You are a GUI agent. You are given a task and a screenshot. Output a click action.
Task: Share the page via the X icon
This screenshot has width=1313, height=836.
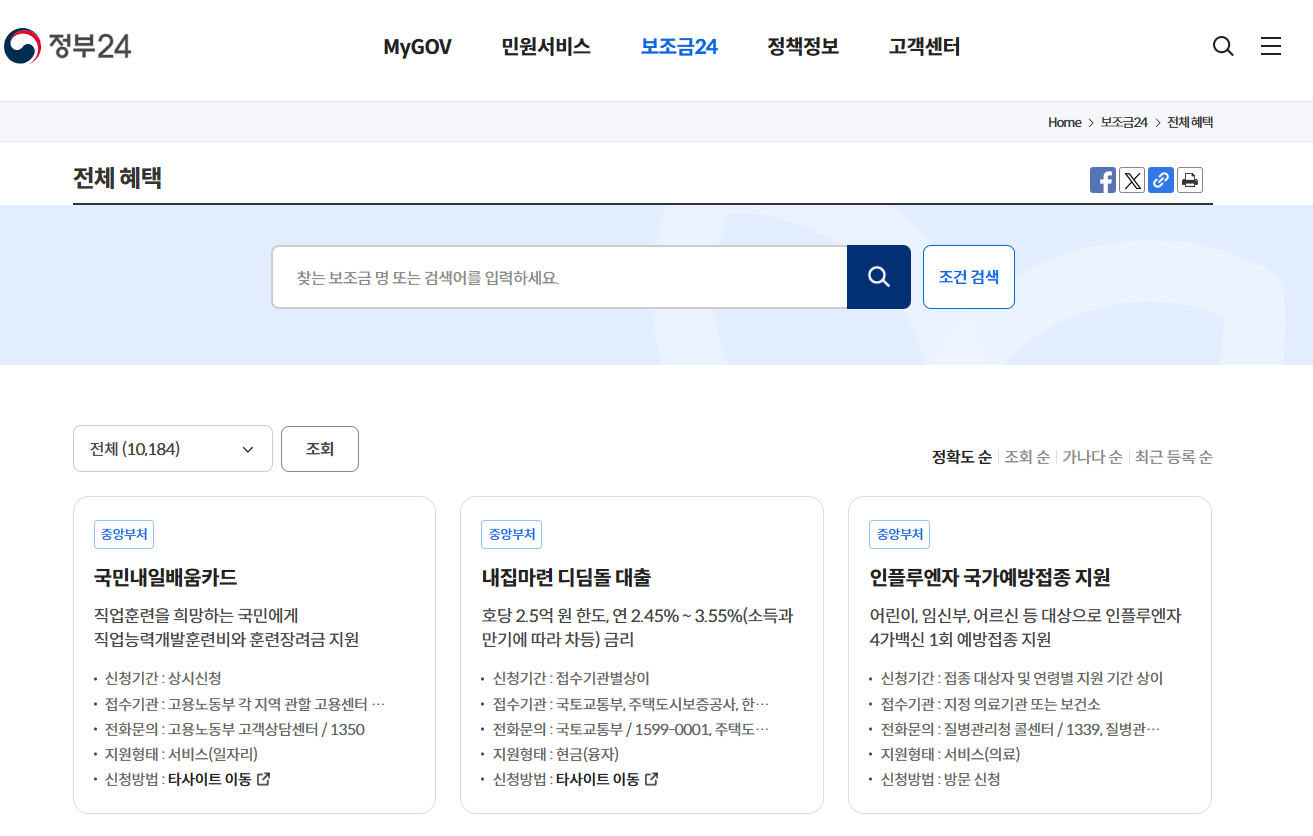pyautogui.click(x=1131, y=180)
